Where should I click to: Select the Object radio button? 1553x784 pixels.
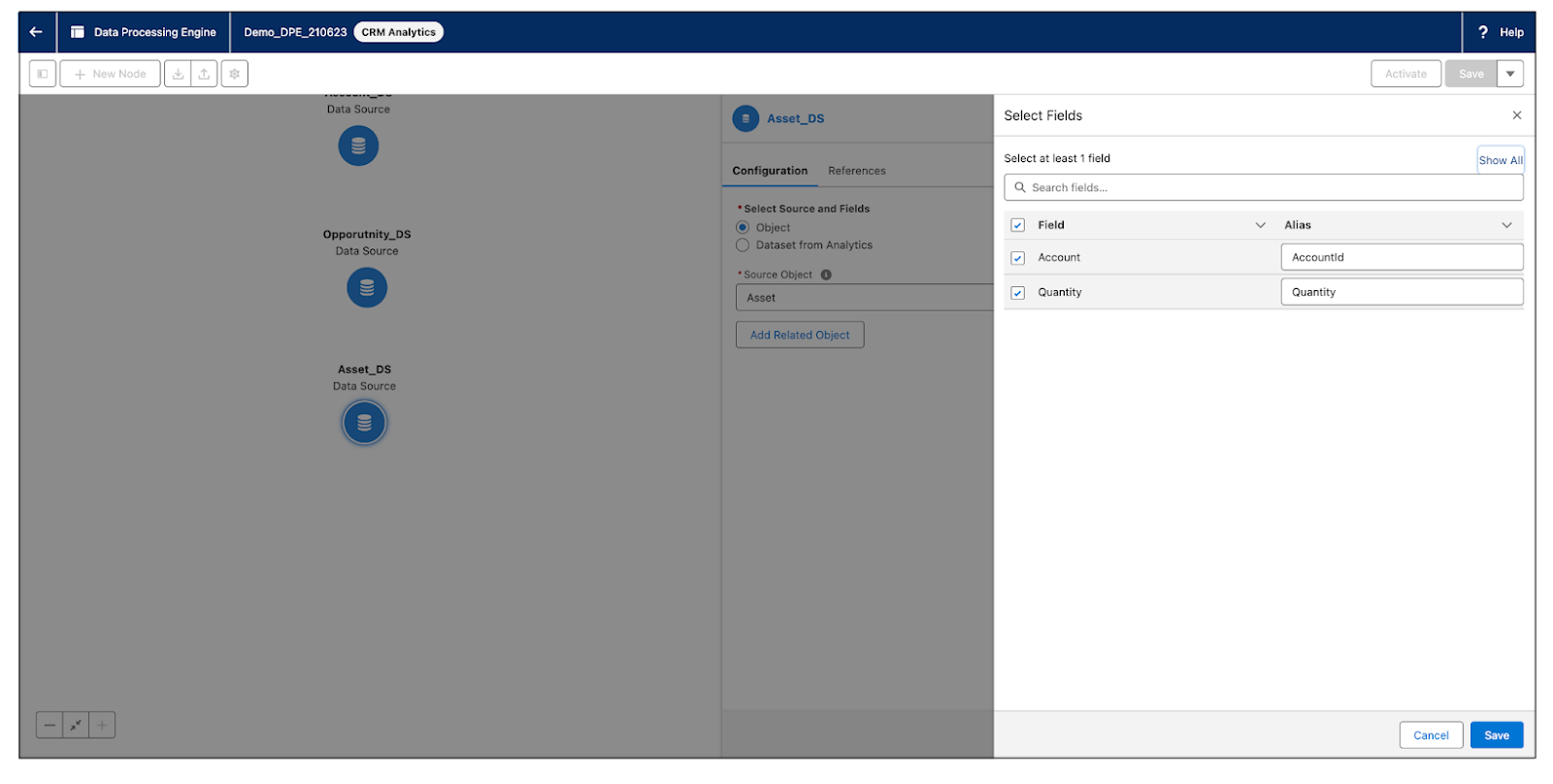[743, 227]
